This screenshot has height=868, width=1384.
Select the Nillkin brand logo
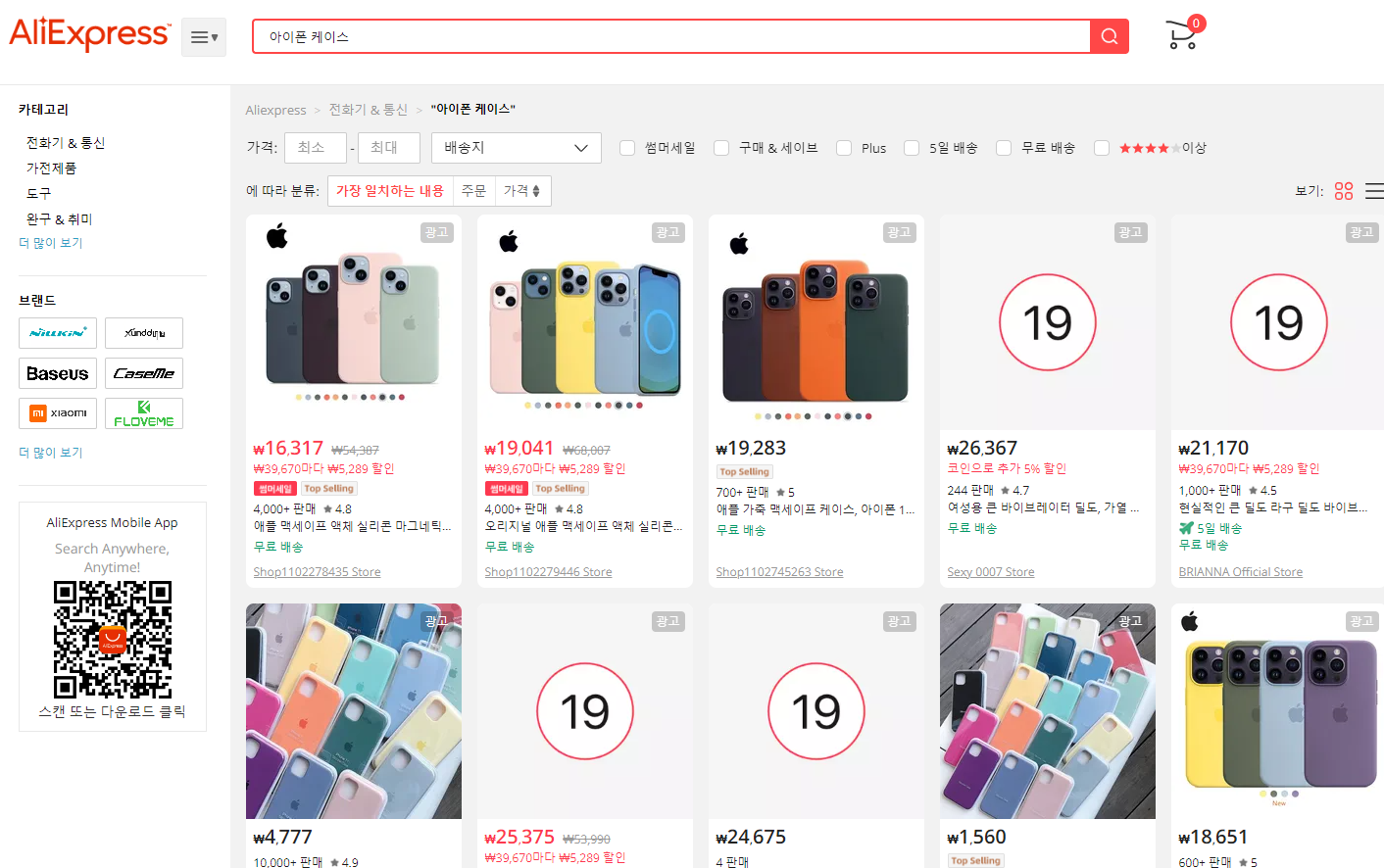(58, 333)
